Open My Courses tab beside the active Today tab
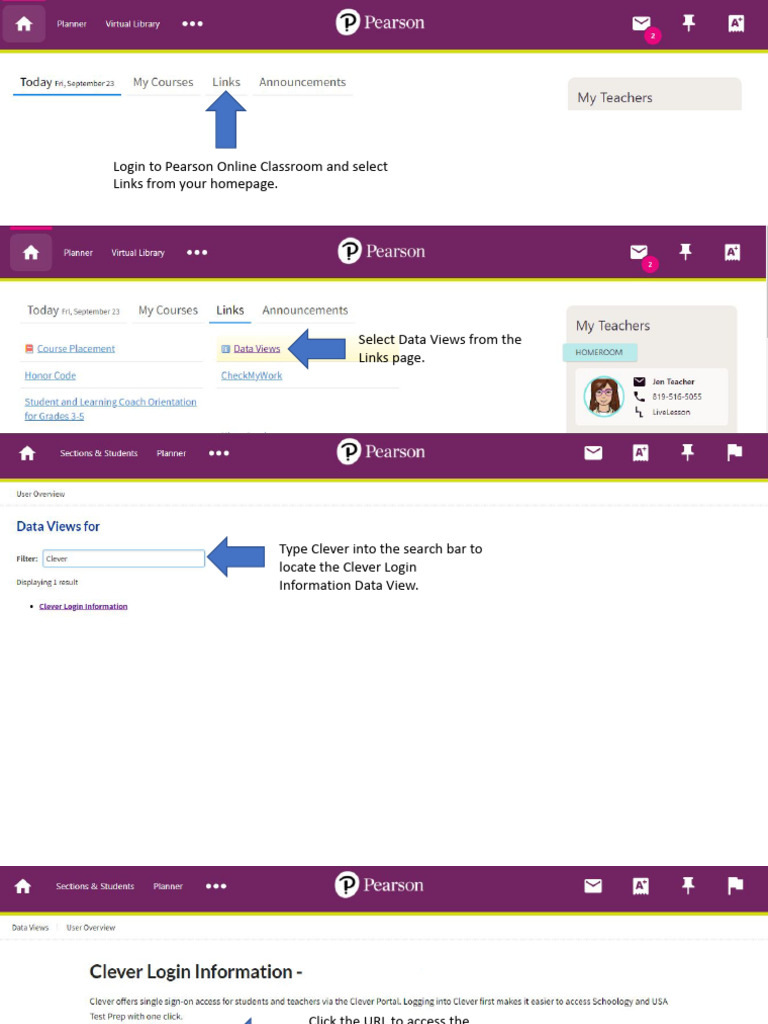This screenshot has width=768, height=1024. point(163,82)
